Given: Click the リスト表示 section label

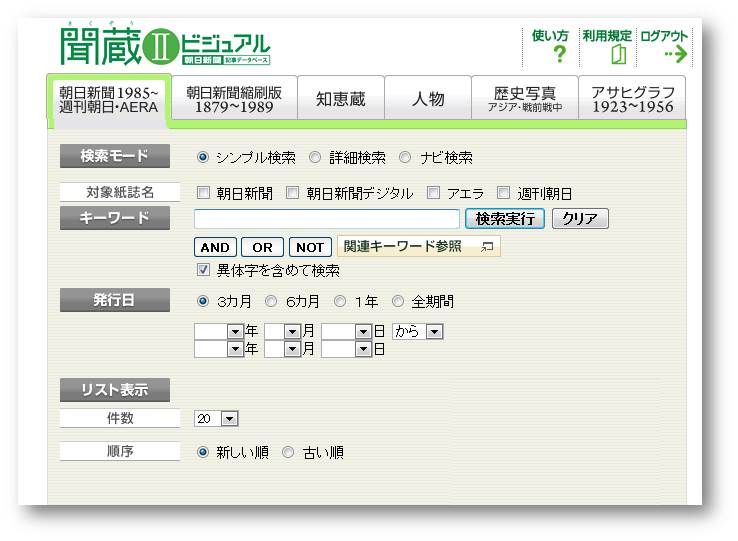Looking at the screenshot, I should click(x=115, y=390).
